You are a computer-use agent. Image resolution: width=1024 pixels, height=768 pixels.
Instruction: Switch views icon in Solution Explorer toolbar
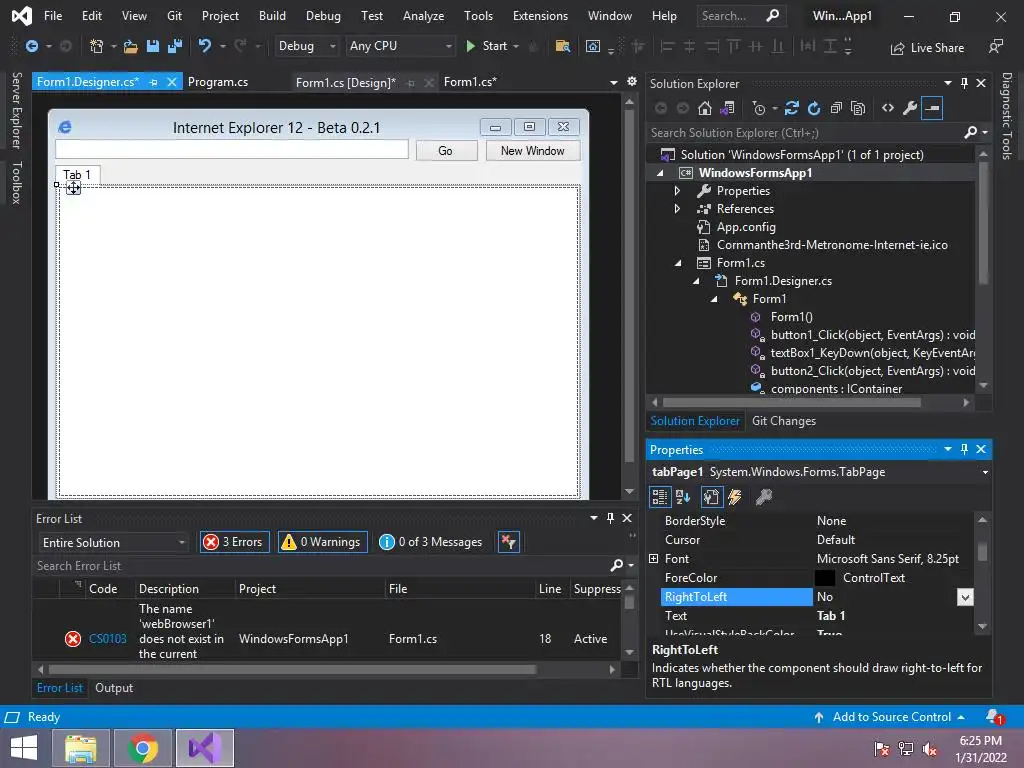click(727, 108)
